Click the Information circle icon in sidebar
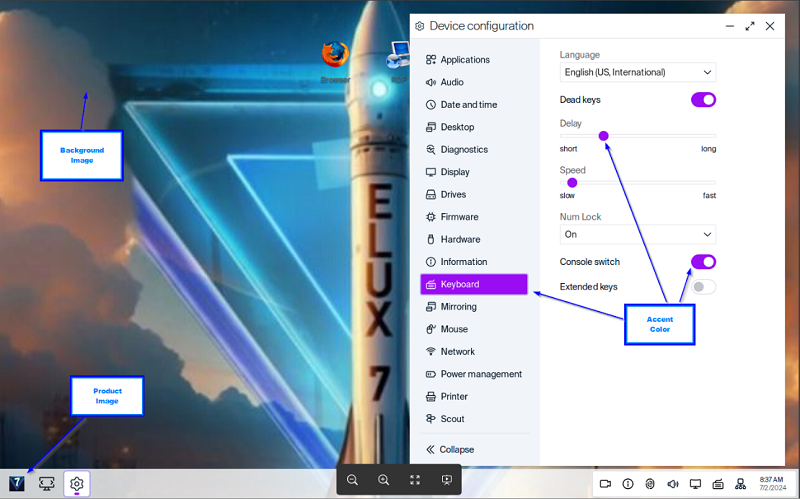The image size is (800, 499). coord(431,262)
